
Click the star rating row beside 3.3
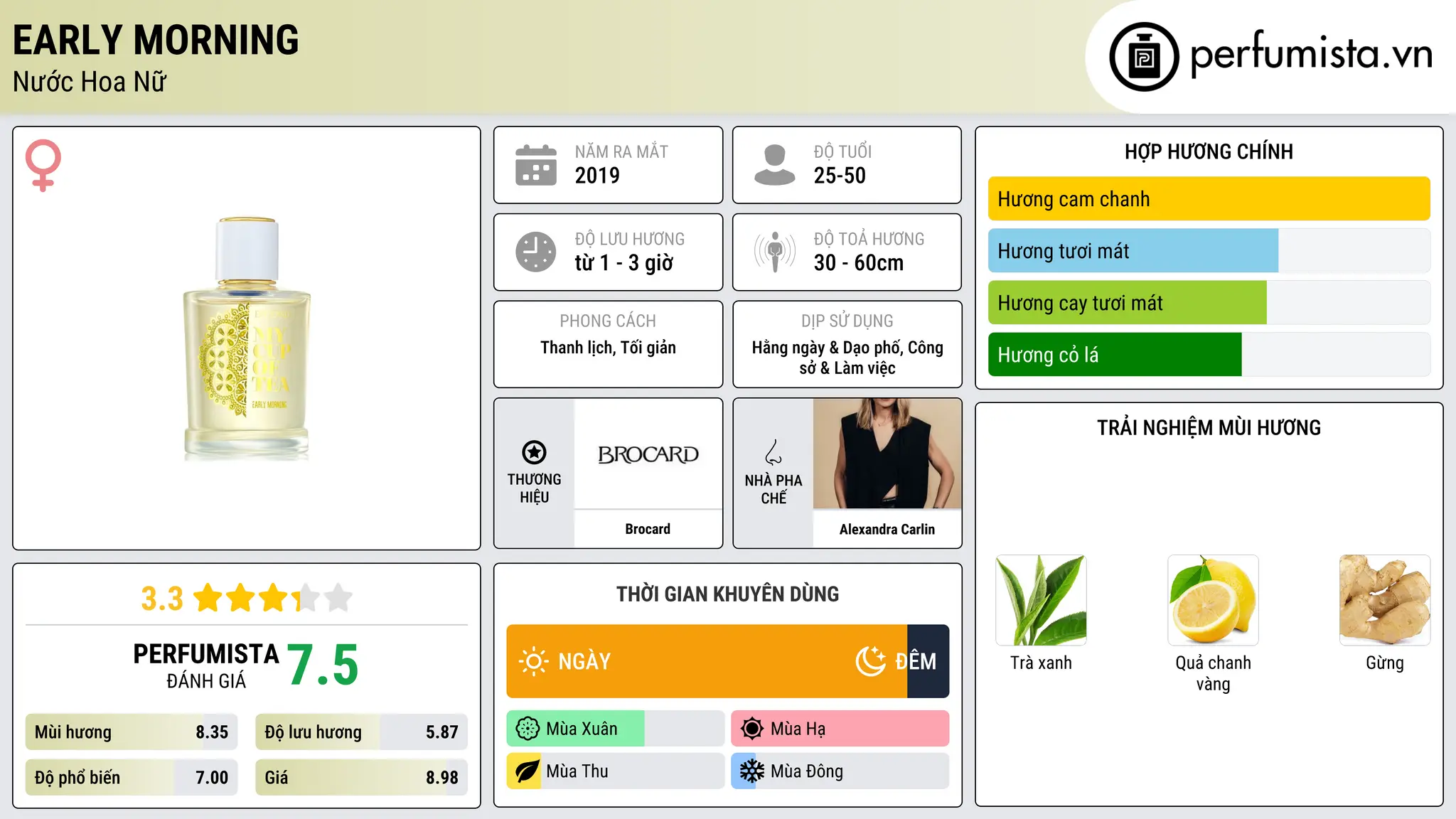point(273,598)
